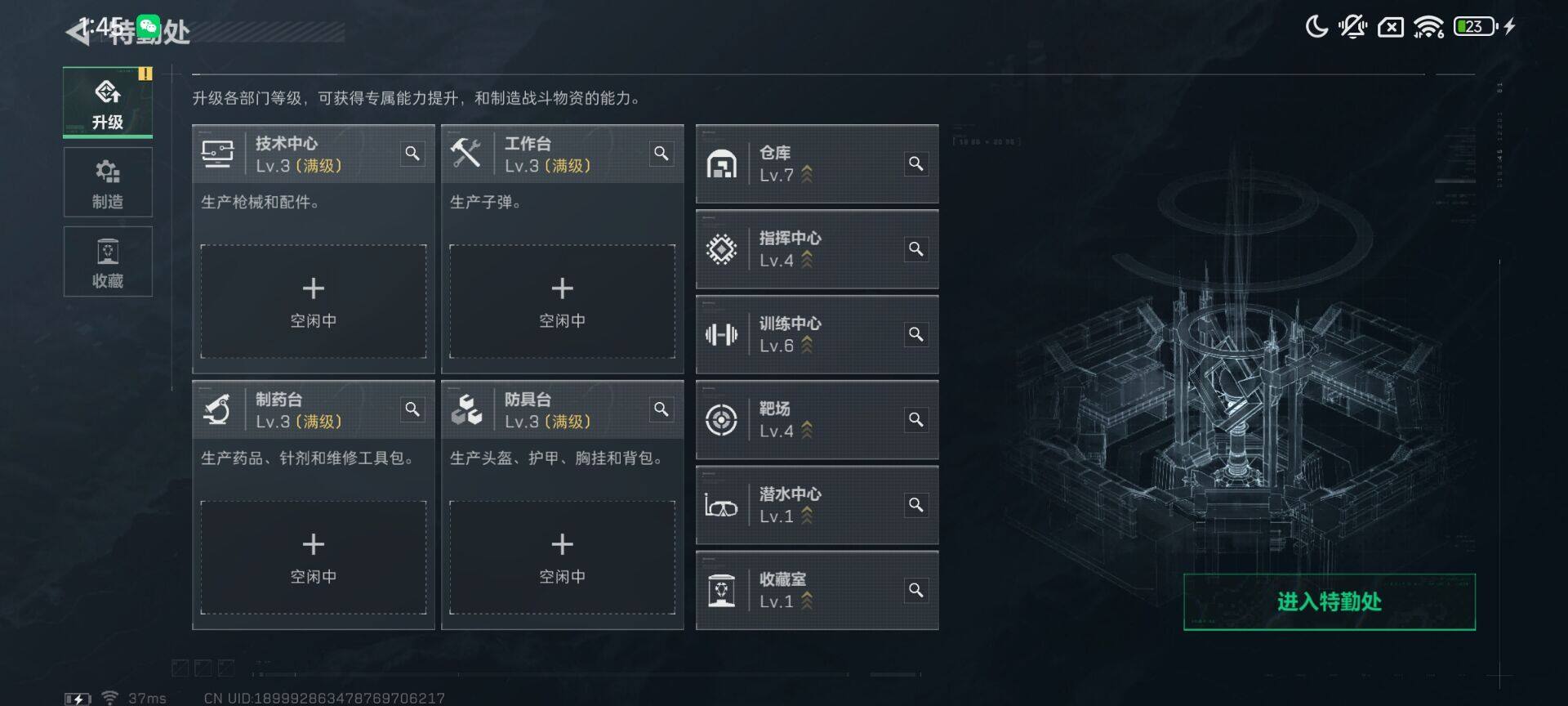Open magnifier details for 工作台
The image size is (1568, 706).
(x=661, y=154)
